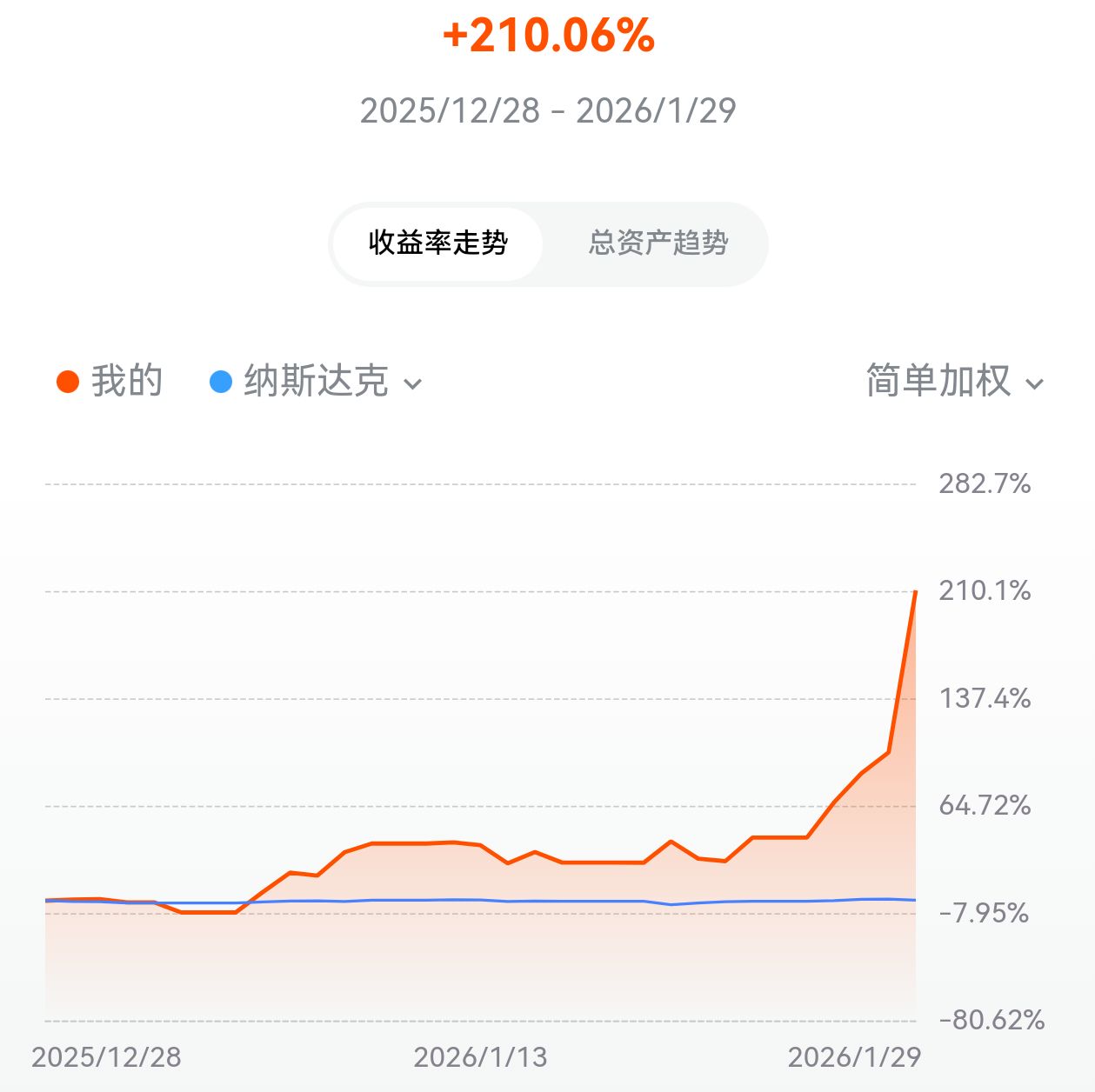Screen dimensions: 1095x1092
Task: Switch to the 收益率走势 tab
Action: 437,243
